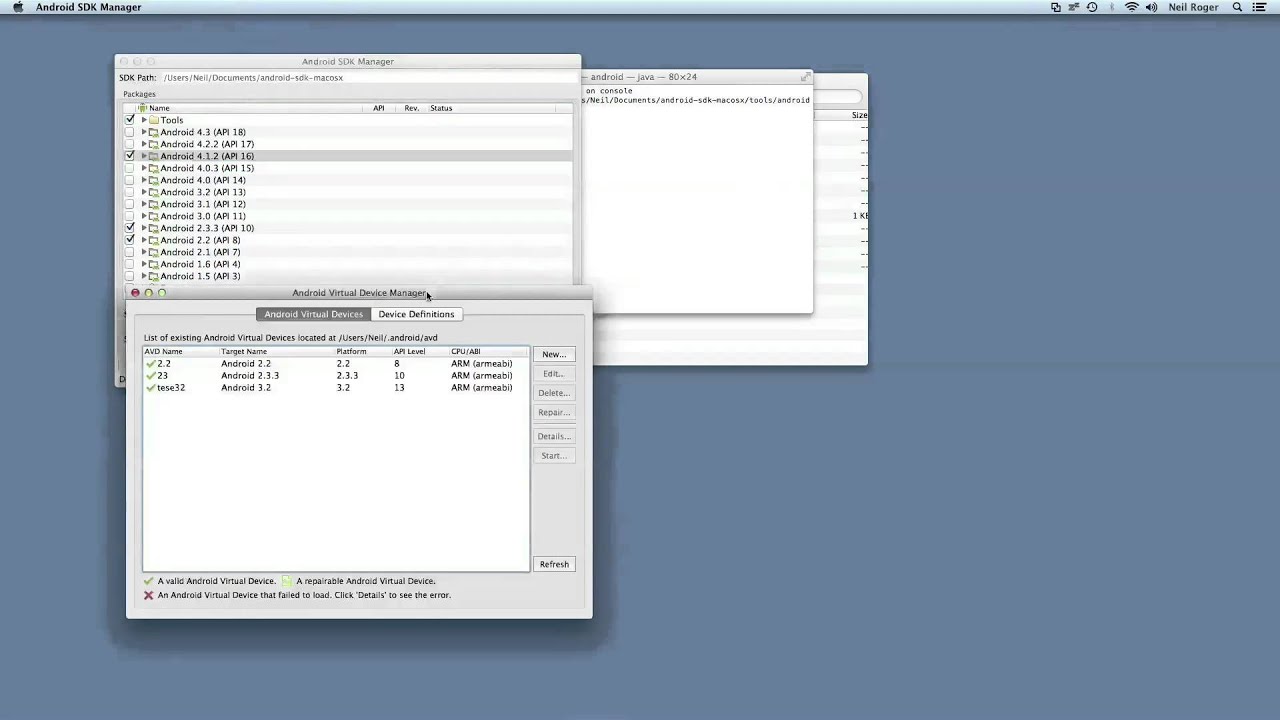Click the Wi-Fi status icon

click(x=1132, y=7)
